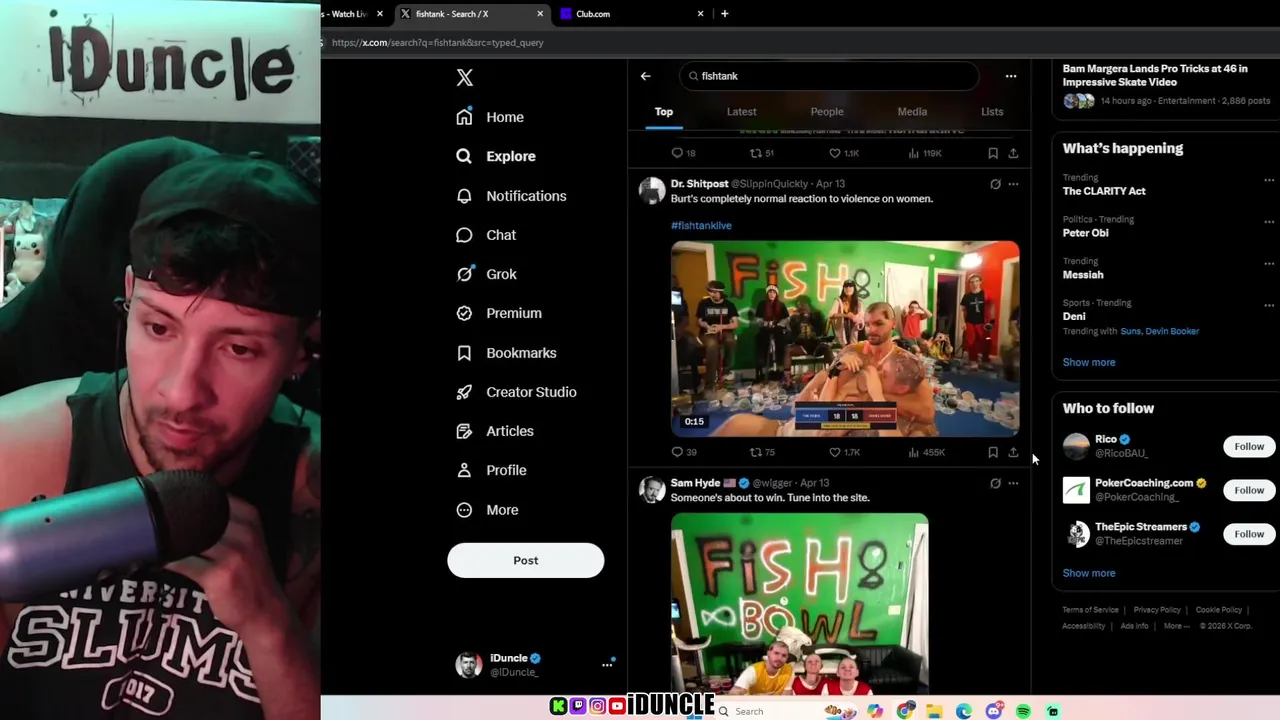Follow TheEpic Streamers

(1249, 534)
